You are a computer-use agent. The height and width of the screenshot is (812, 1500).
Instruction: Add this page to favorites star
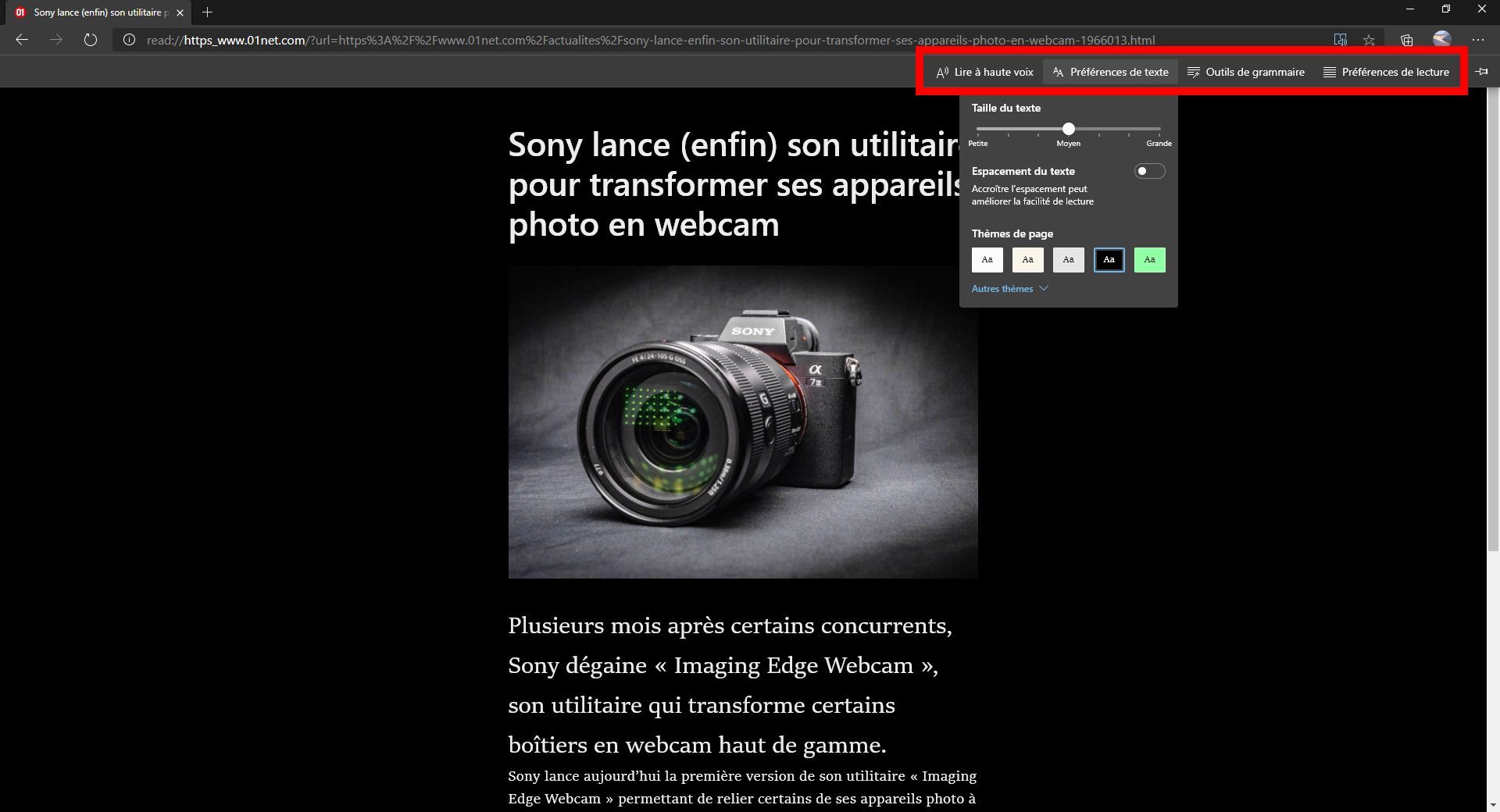(1369, 40)
